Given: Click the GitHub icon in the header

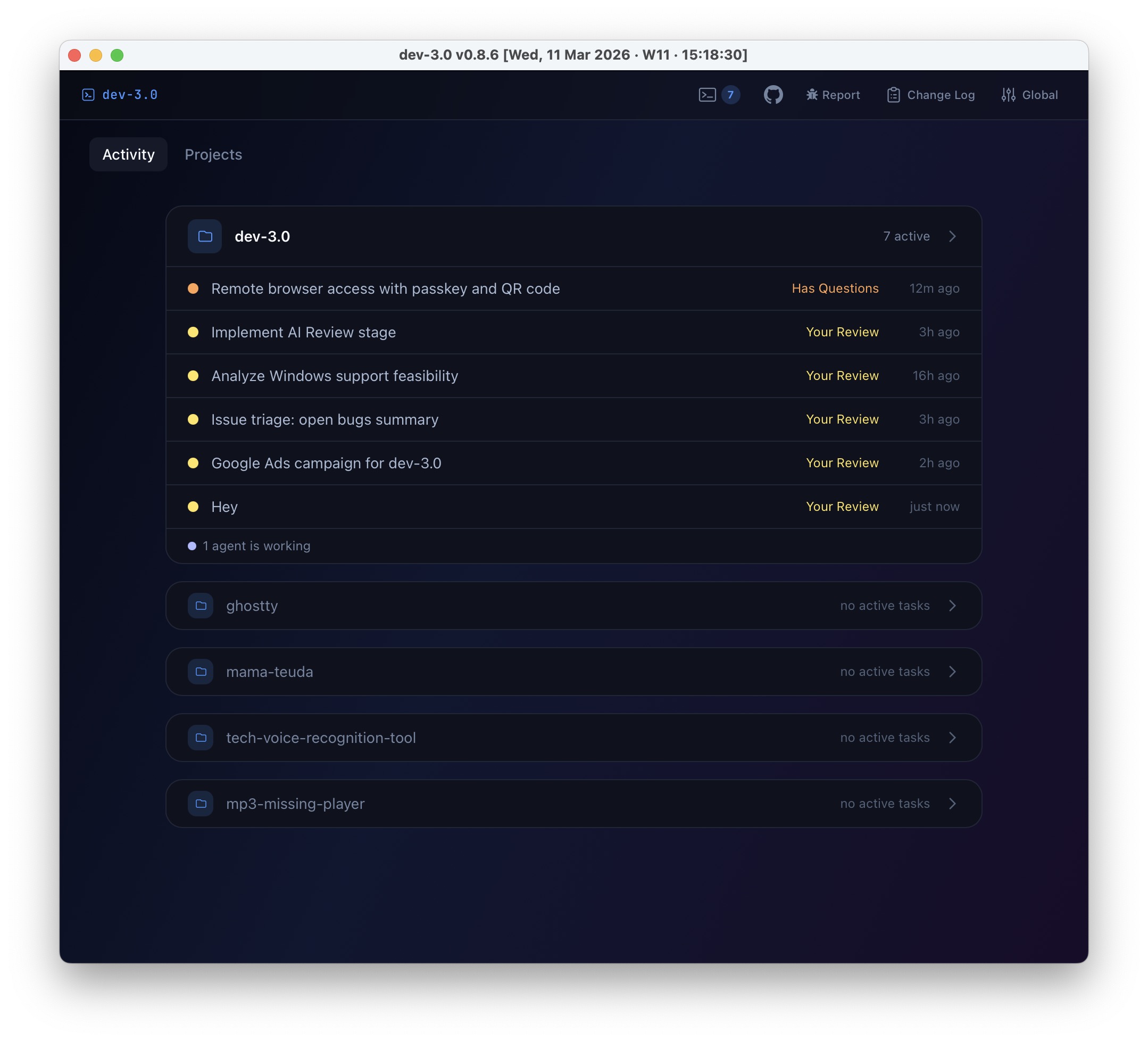Looking at the screenshot, I should click(x=775, y=95).
